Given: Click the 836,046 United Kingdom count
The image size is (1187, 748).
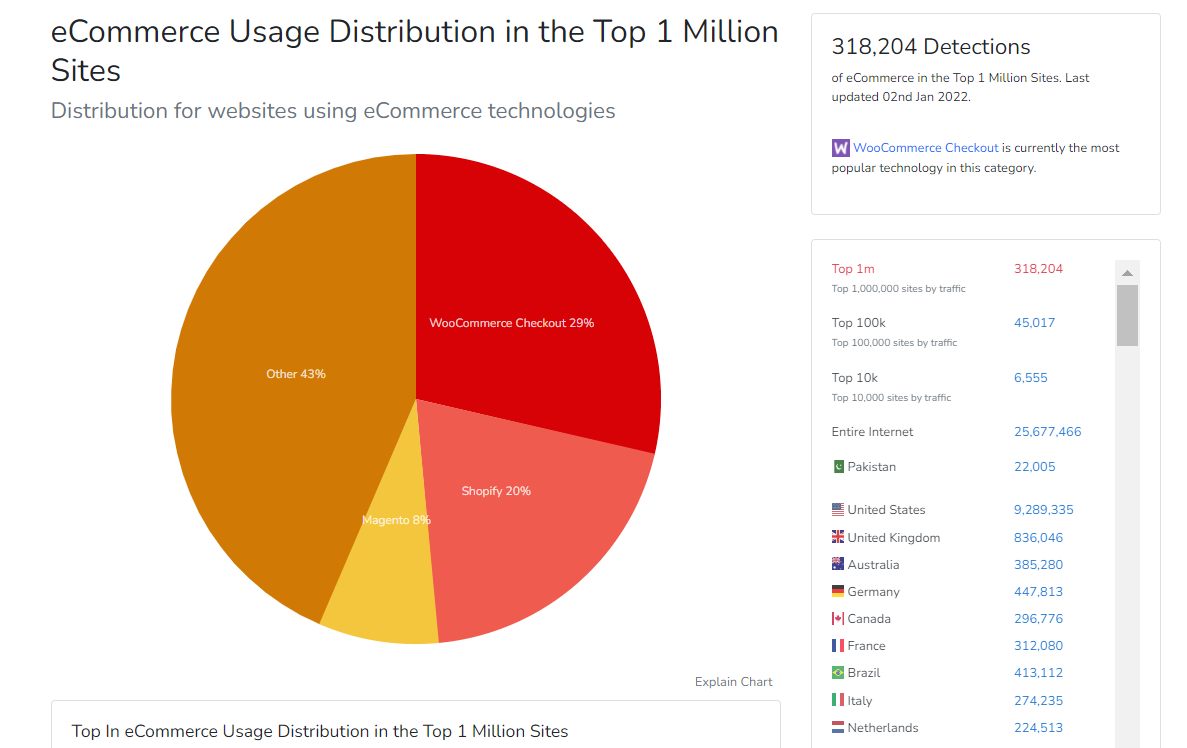Looking at the screenshot, I should pos(1038,538).
